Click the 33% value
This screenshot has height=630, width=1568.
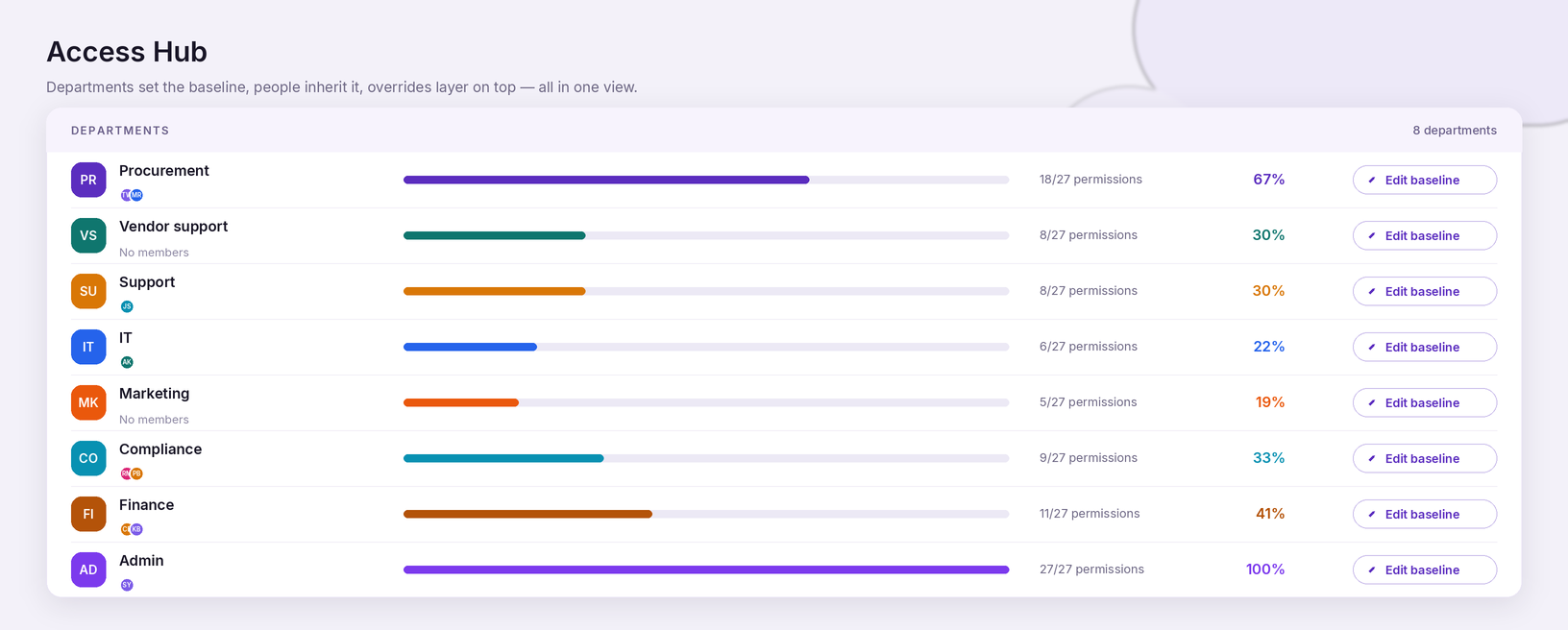click(1269, 458)
